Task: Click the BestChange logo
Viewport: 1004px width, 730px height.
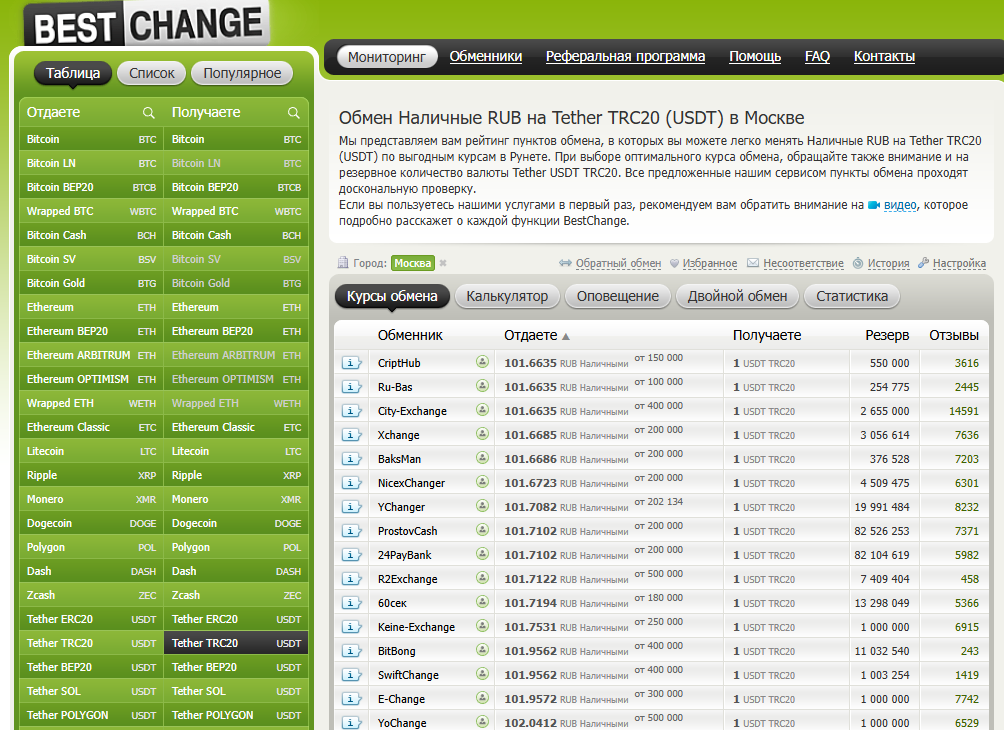Action: coord(147,24)
